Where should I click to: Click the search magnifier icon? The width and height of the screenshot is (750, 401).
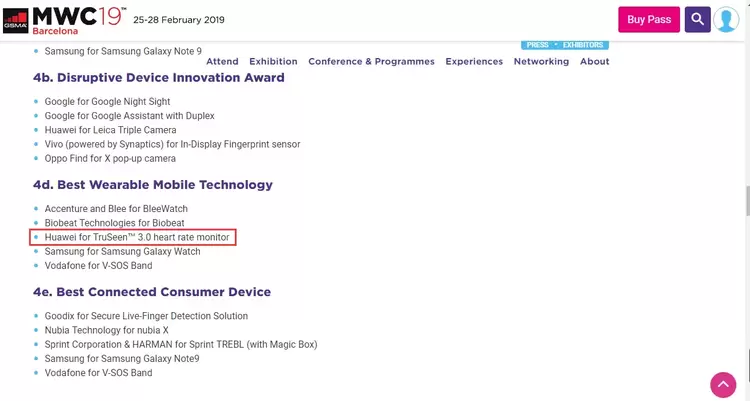(697, 19)
